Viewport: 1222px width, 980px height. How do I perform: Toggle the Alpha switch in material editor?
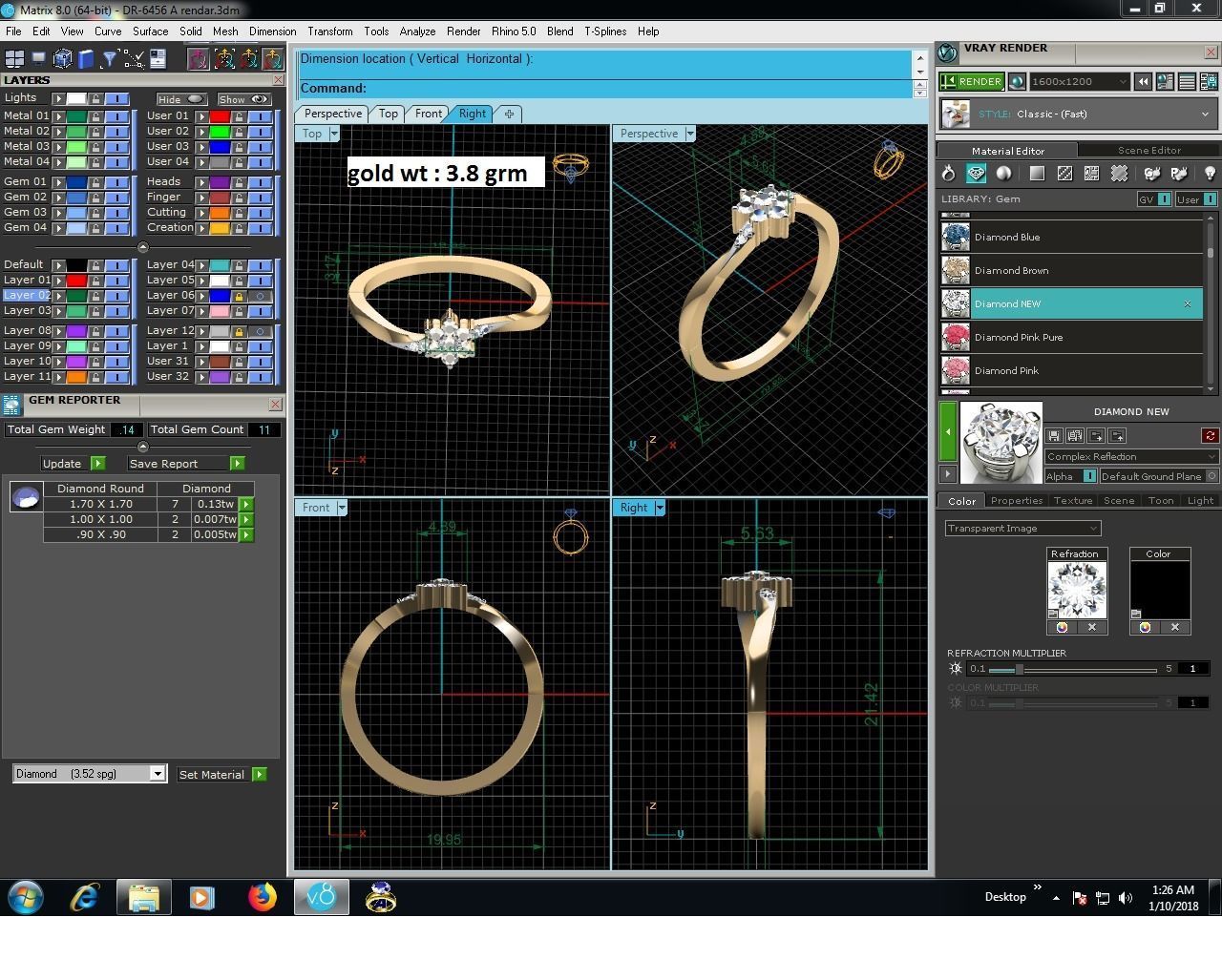coord(1088,476)
